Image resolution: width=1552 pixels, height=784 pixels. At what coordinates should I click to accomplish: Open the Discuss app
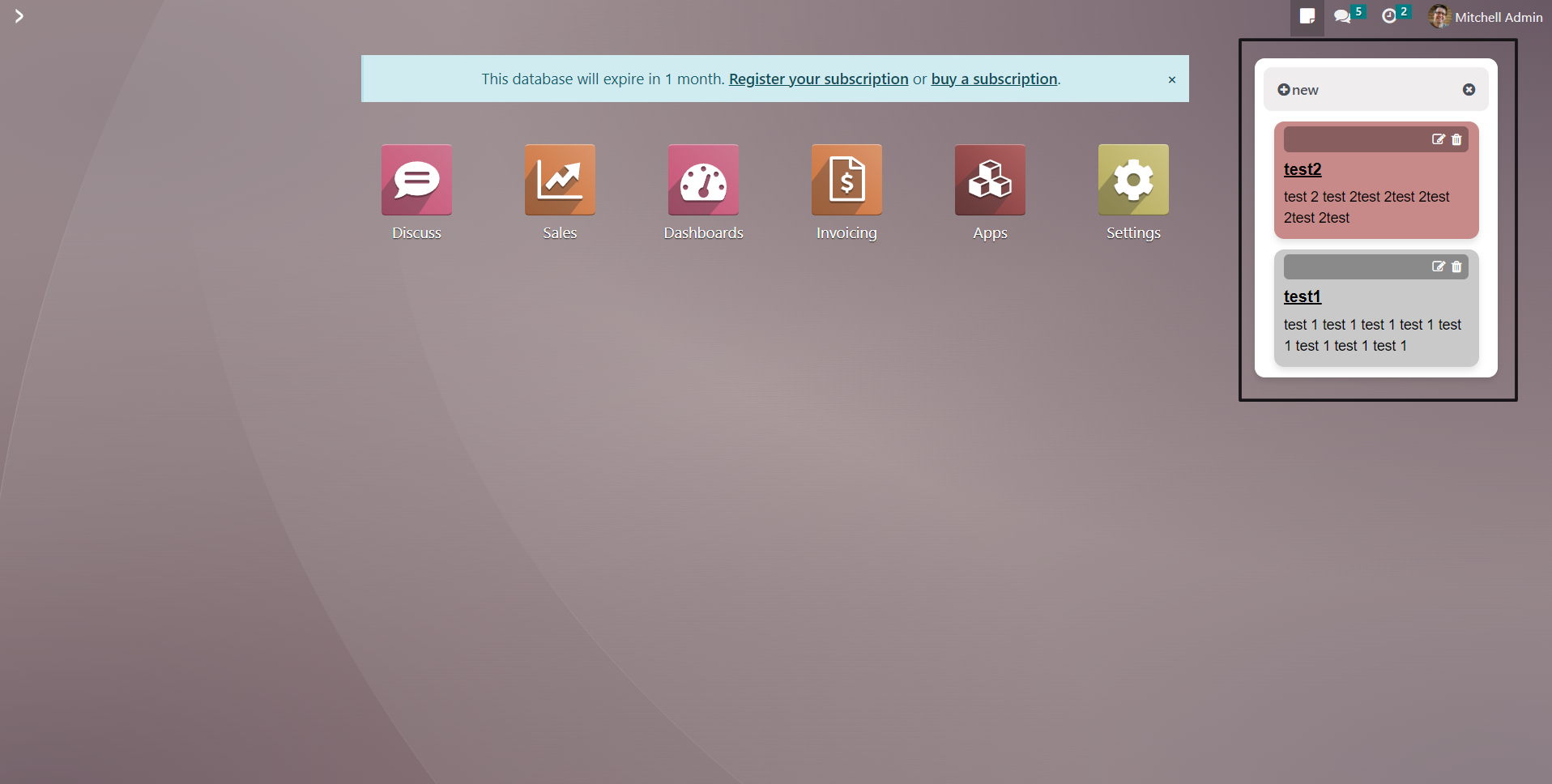coord(416,180)
